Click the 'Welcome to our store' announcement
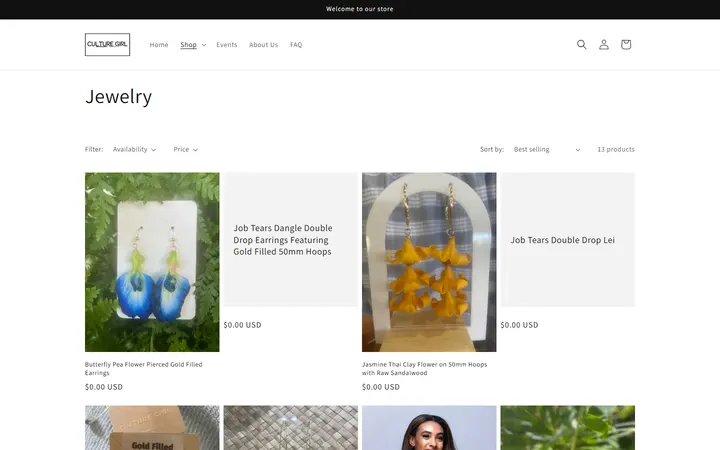Screen dimensions: 720x450 [360, 9]
